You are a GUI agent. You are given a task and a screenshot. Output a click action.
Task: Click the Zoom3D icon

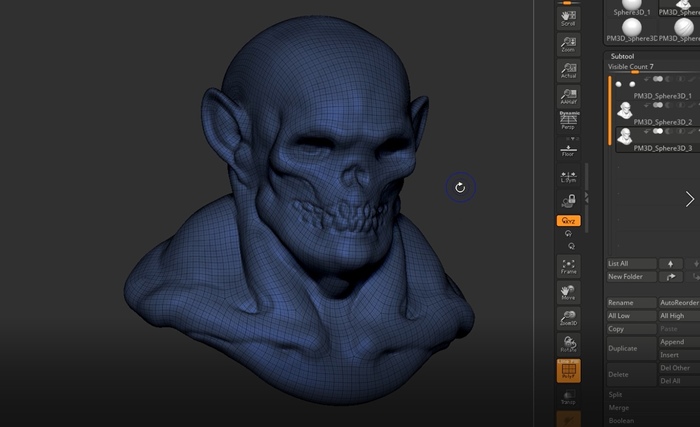[x=568, y=319]
